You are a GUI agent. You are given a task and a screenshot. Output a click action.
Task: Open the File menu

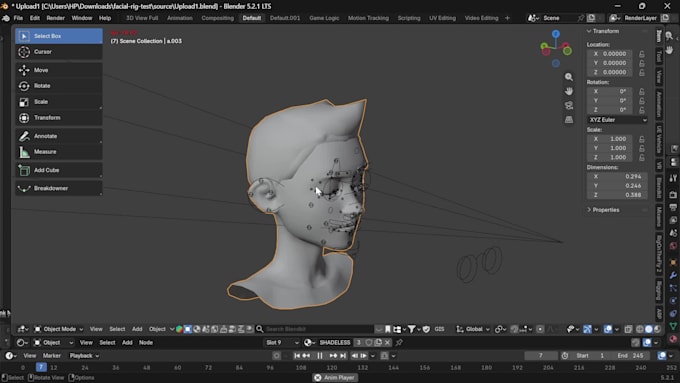point(18,18)
